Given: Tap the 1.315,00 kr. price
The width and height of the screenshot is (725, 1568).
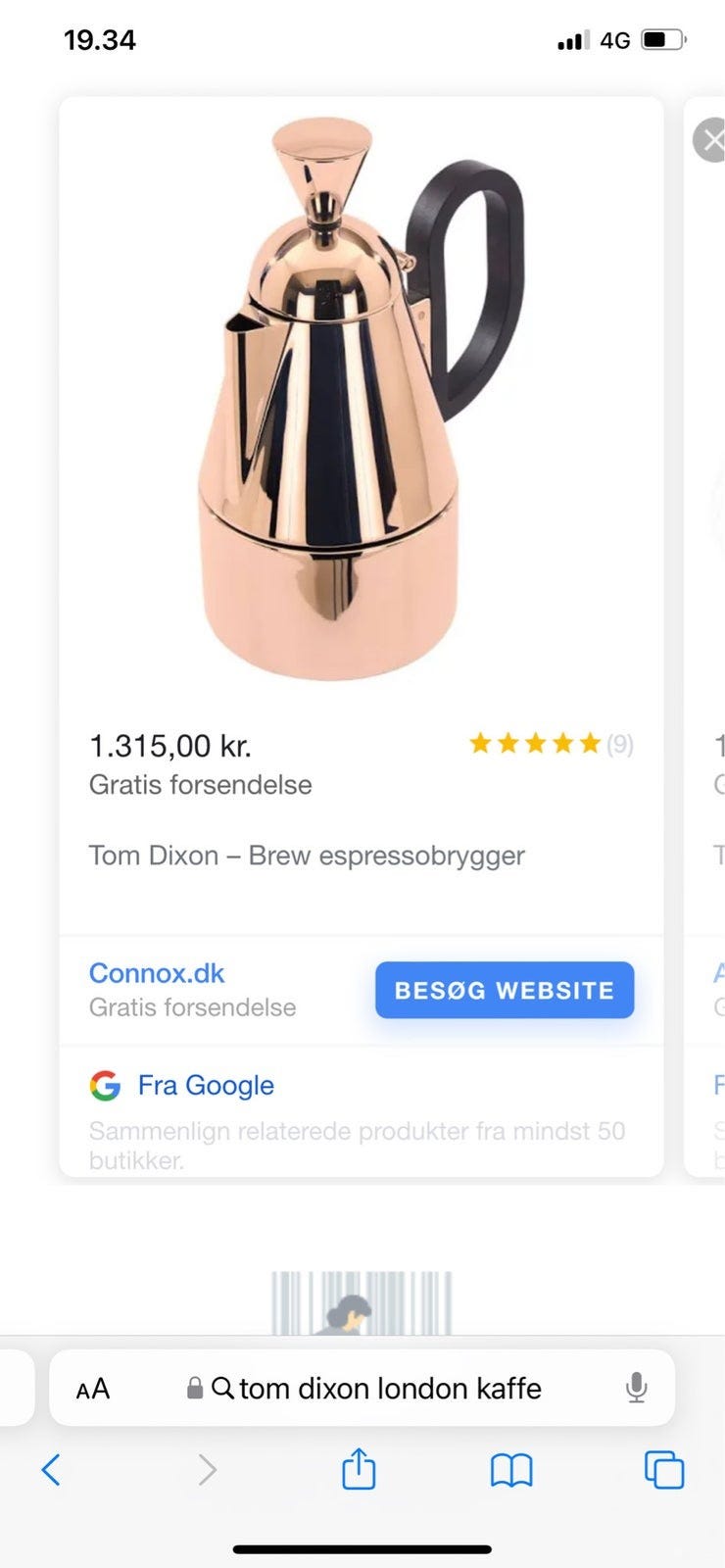Looking at the screenshot, I should (x=170, y=746).
